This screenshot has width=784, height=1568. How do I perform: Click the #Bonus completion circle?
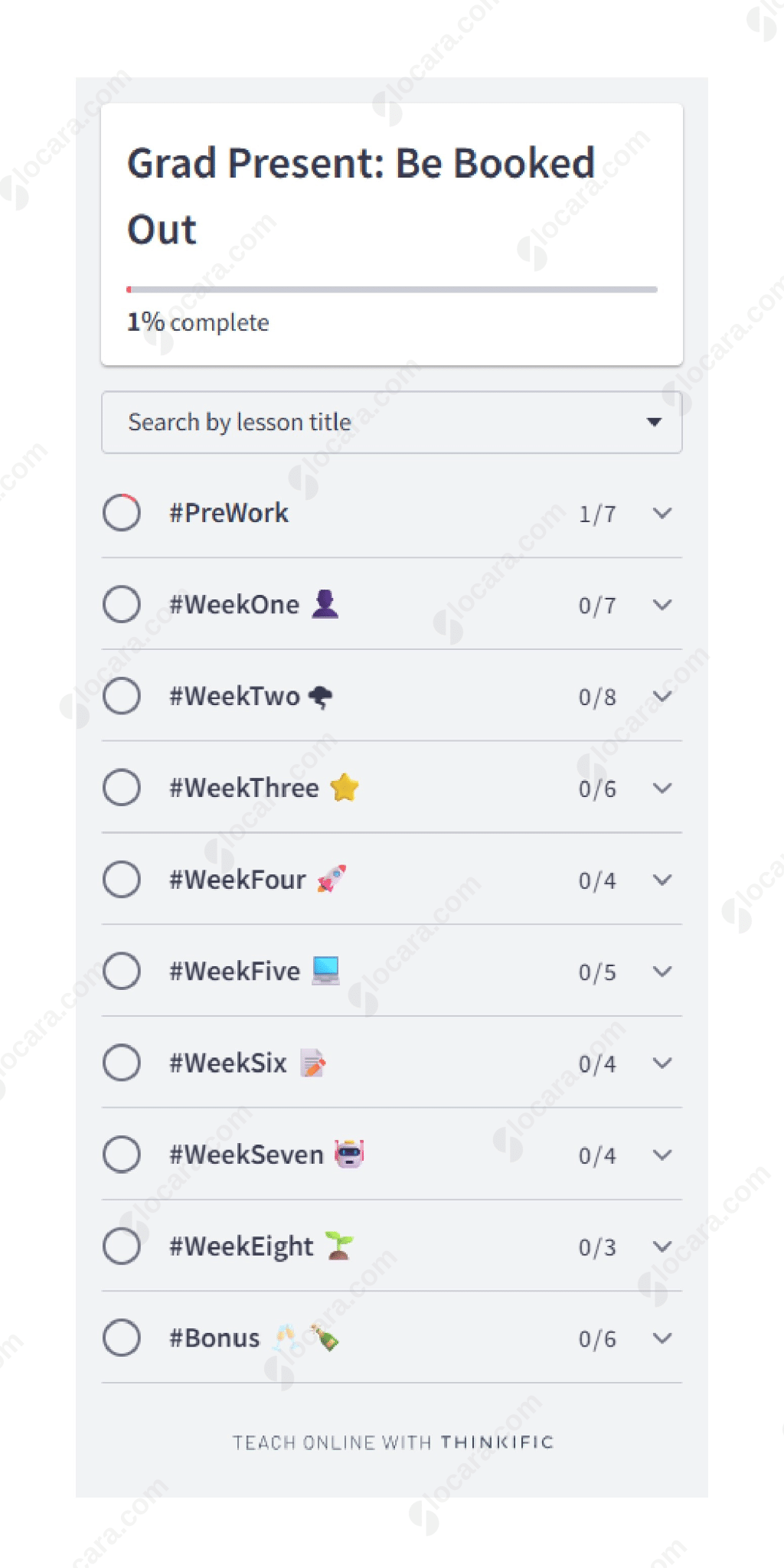click(122, 1338)
